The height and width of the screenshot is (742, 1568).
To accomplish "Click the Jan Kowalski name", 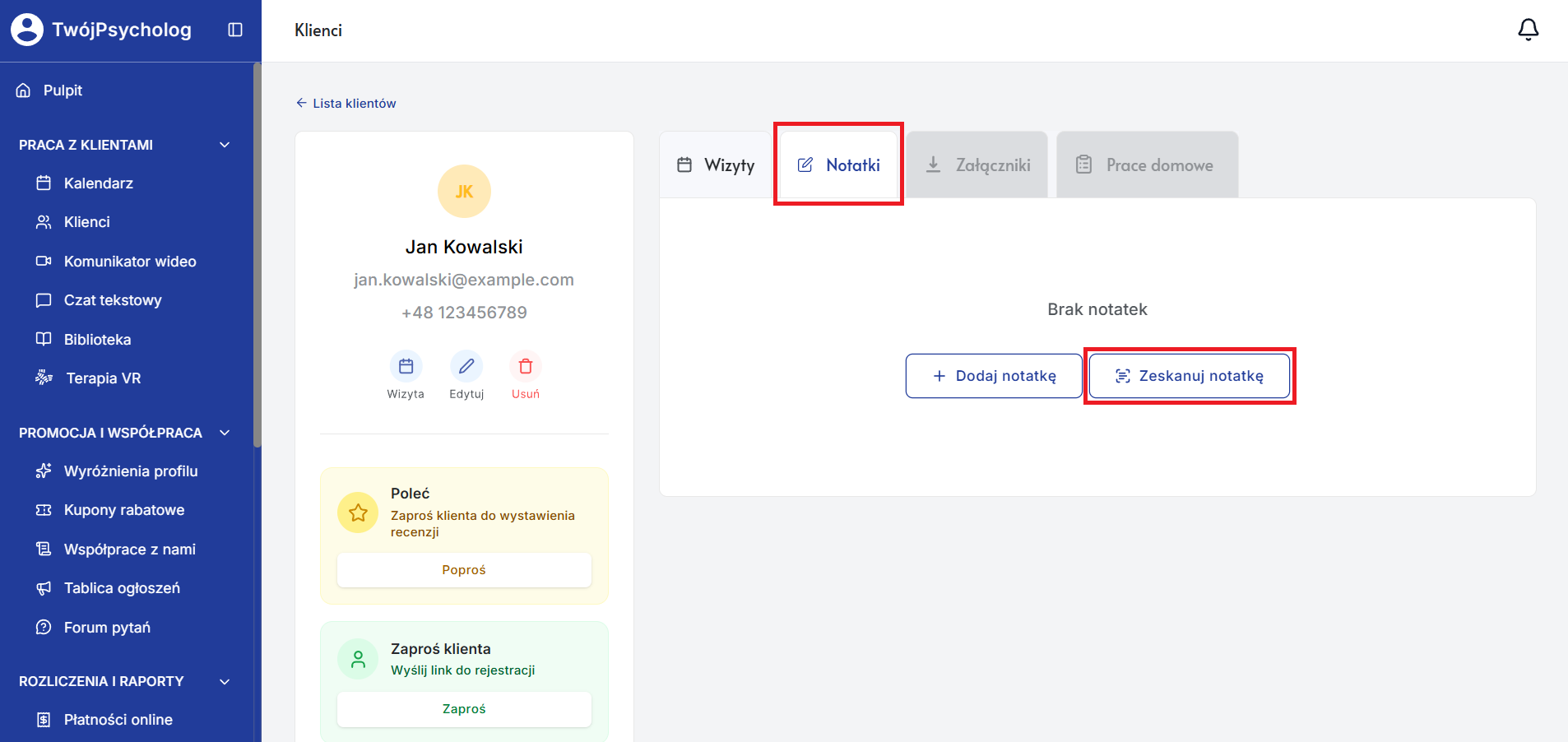I will (x=464, y=247).
